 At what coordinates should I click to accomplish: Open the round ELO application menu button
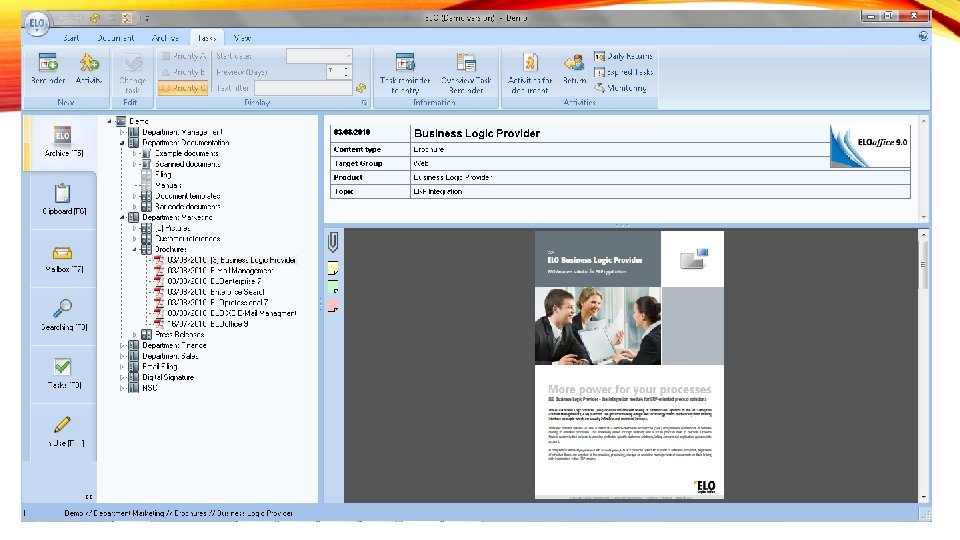[37, 24]
